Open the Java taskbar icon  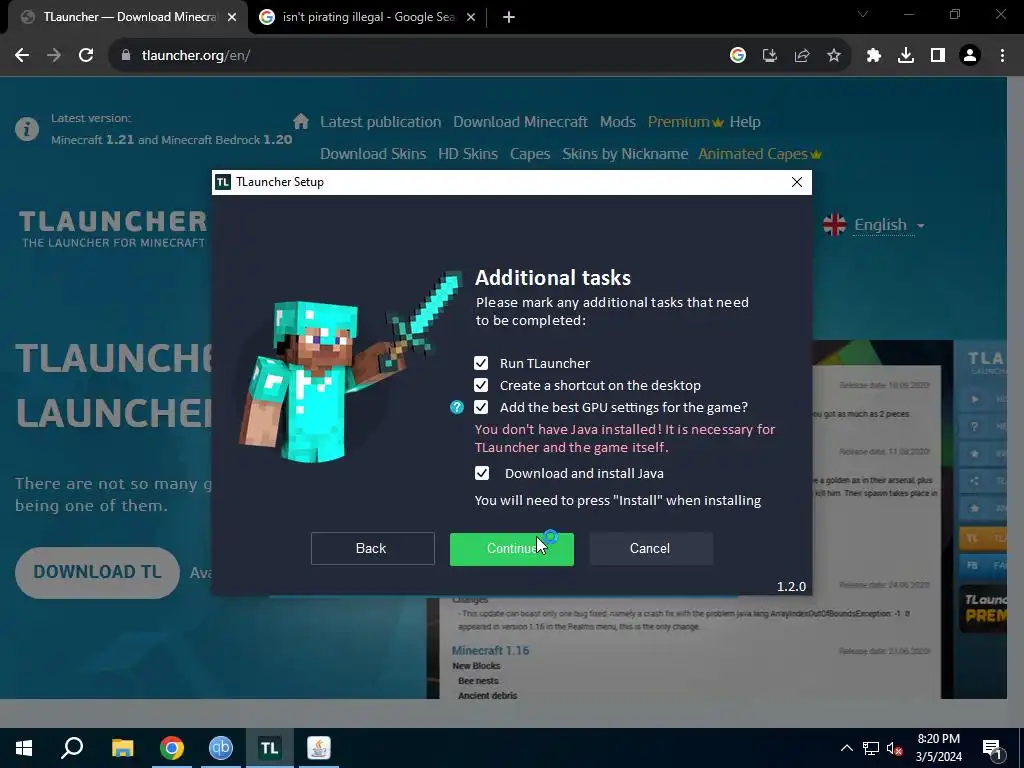(x=319, y=748)
